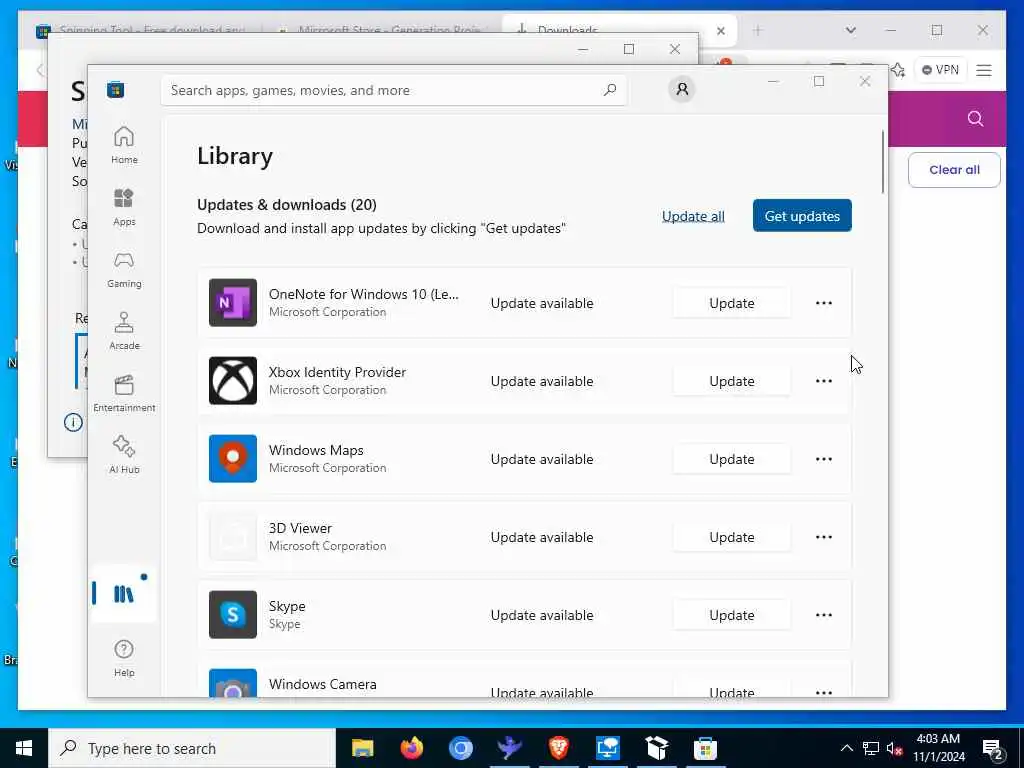The image size is (1024, 768).
Task: Open Arcade section in Store sidebar
Action: tap(124, 331)
